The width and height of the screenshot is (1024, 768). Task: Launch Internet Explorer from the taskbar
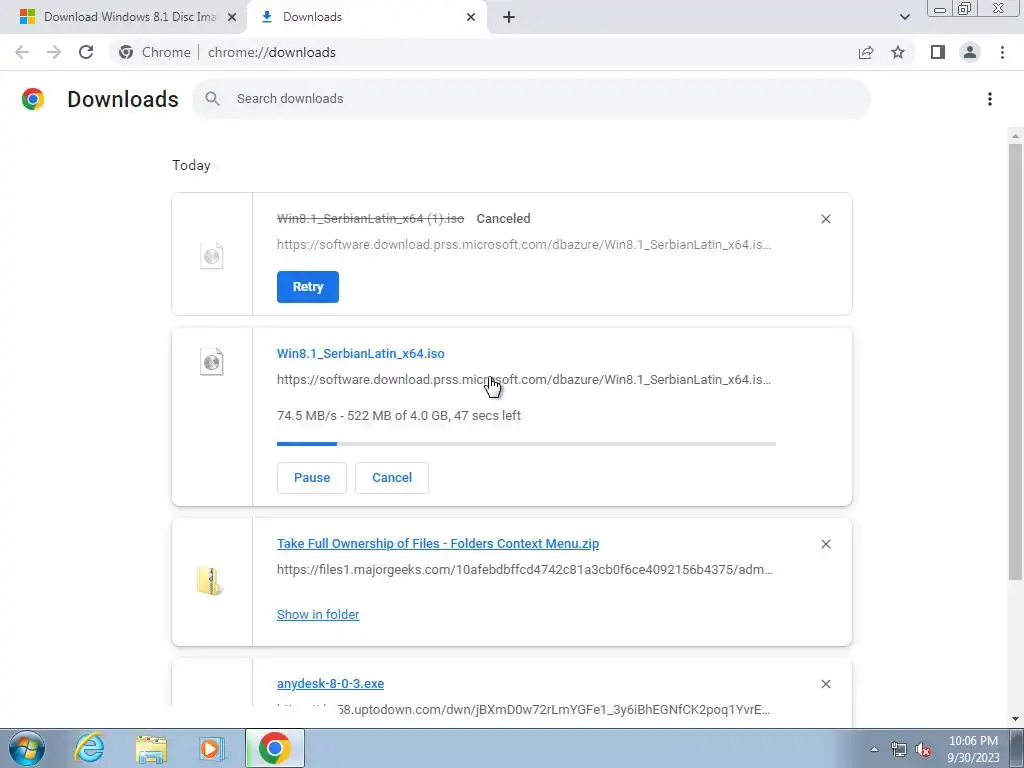click(x=89, y=748)
